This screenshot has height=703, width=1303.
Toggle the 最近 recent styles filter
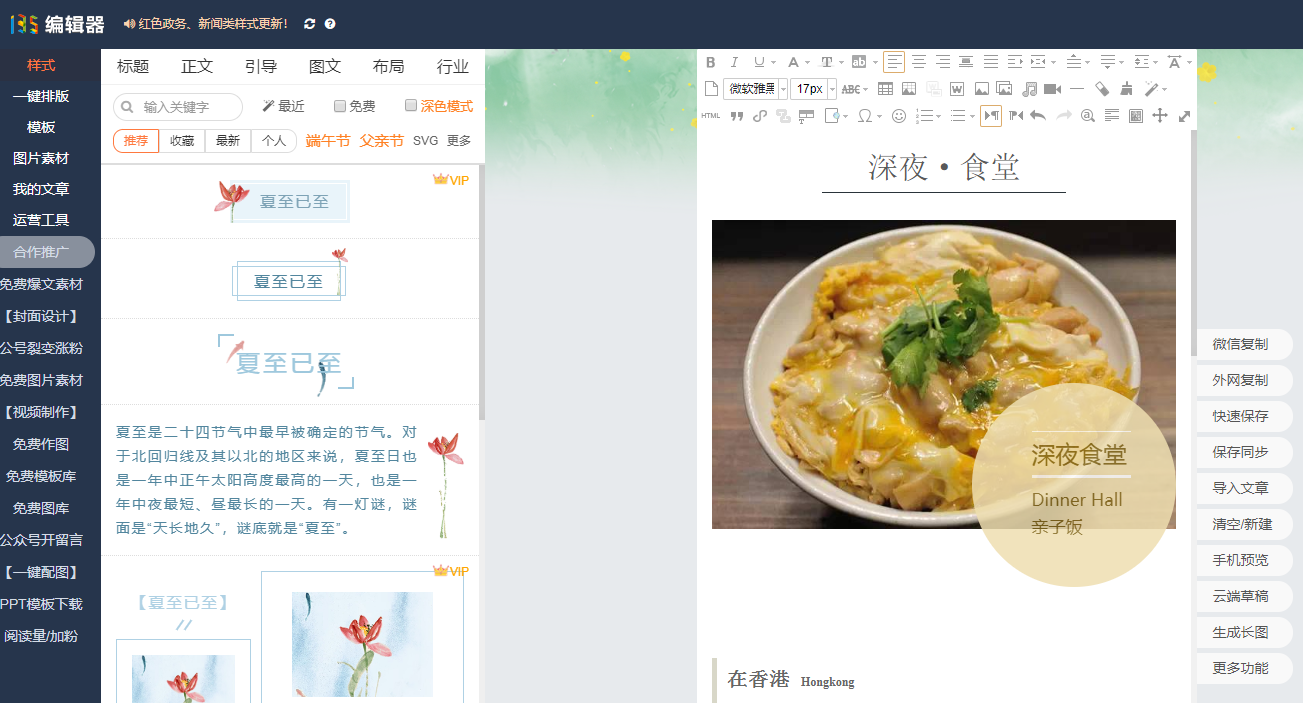coord(283,106)
